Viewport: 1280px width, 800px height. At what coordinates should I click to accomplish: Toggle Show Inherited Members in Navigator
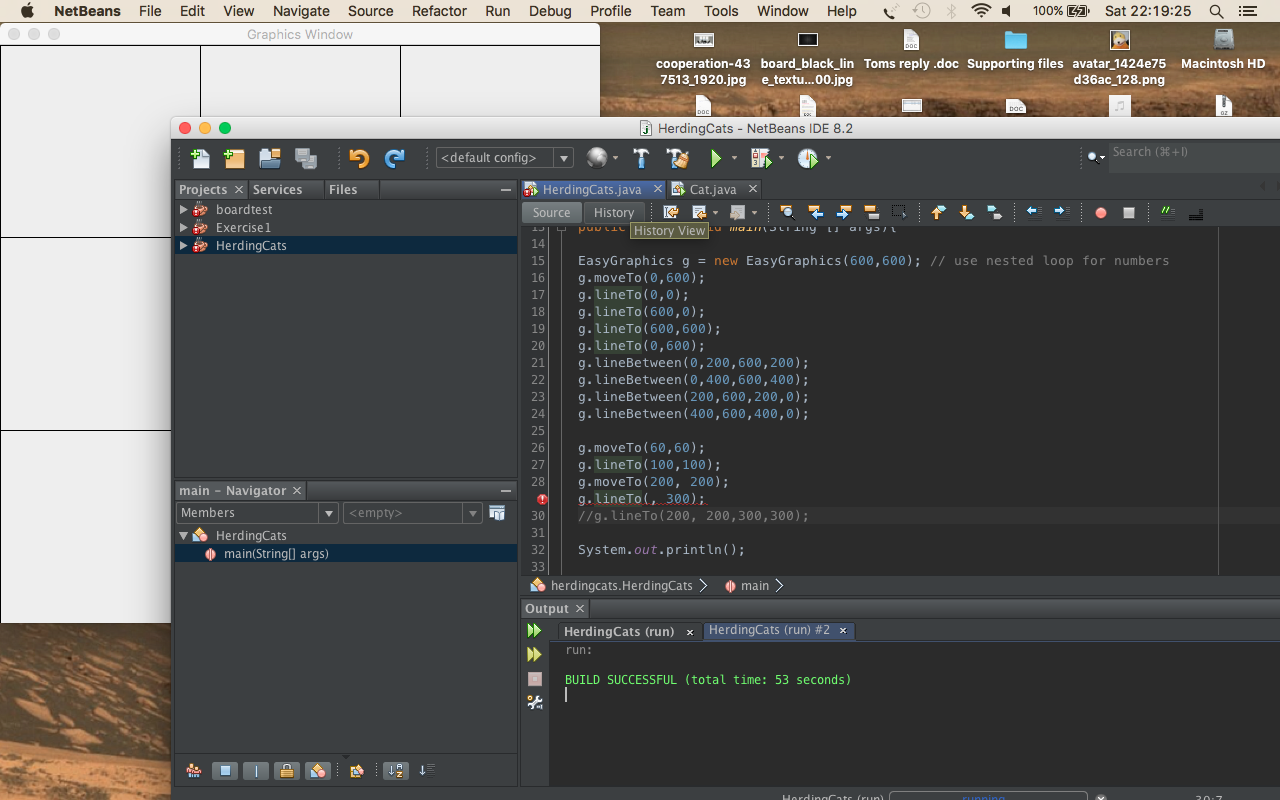tap(194, 771)
